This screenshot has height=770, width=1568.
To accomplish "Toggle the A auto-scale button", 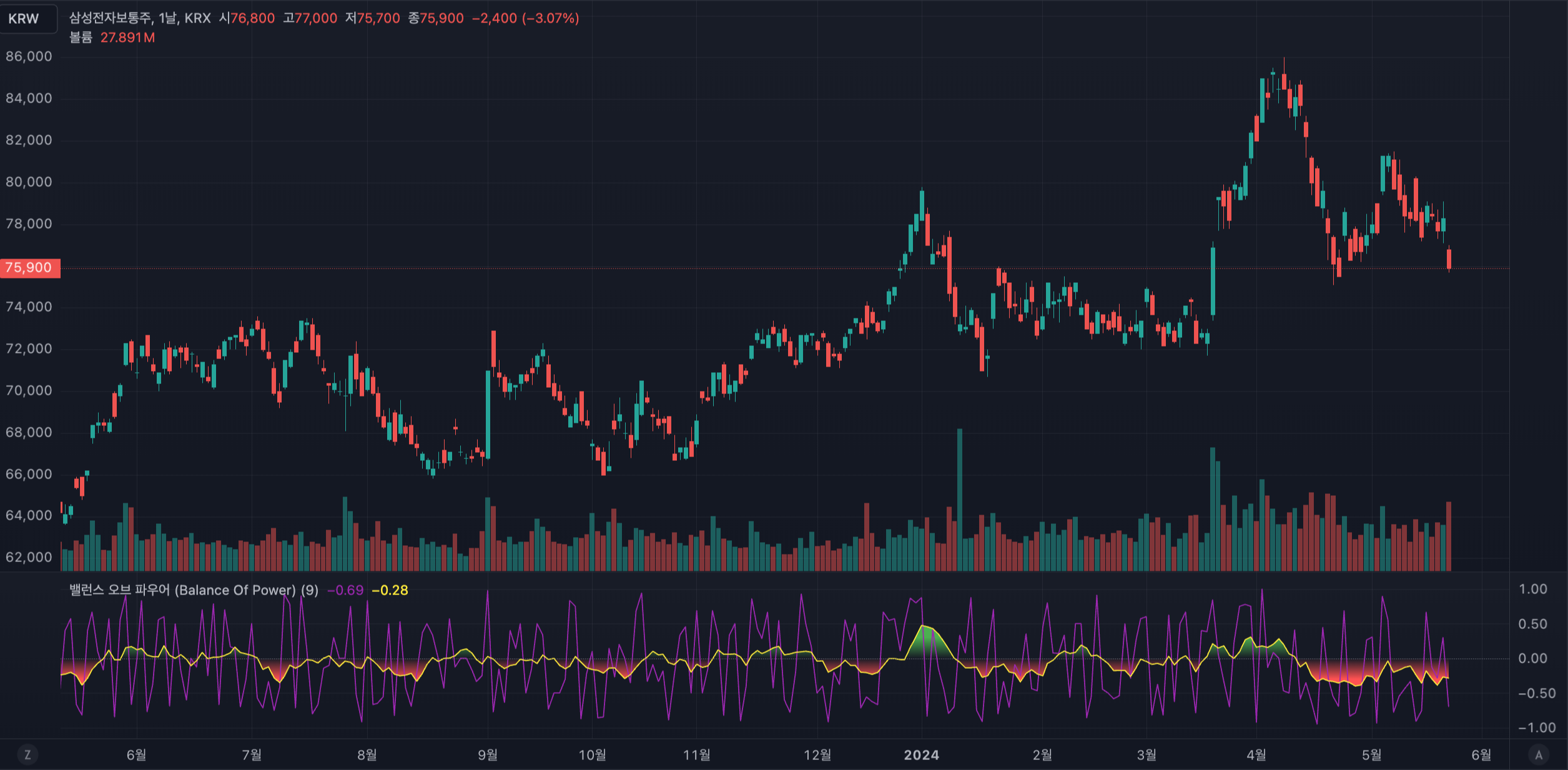I will (1539, 755).
